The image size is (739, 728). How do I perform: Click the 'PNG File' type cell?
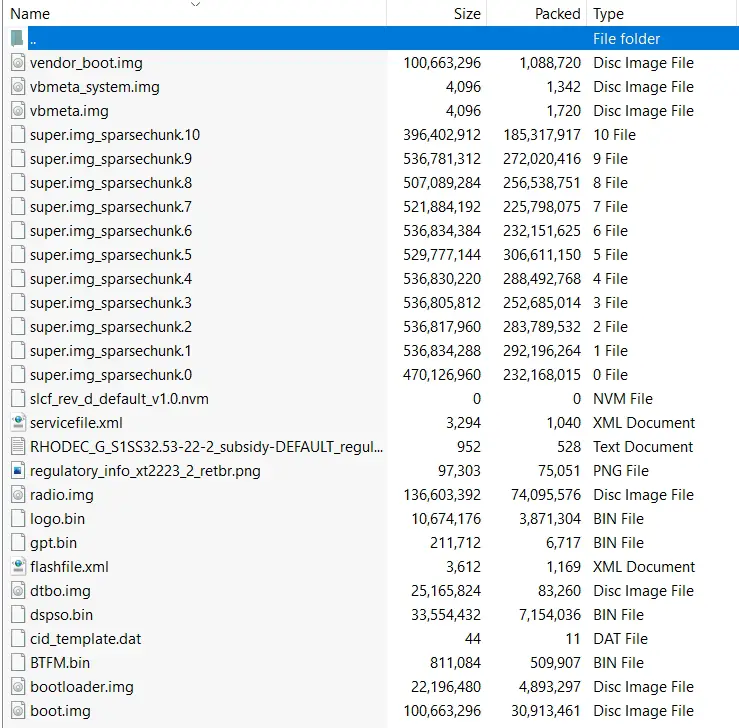point(621,471)
